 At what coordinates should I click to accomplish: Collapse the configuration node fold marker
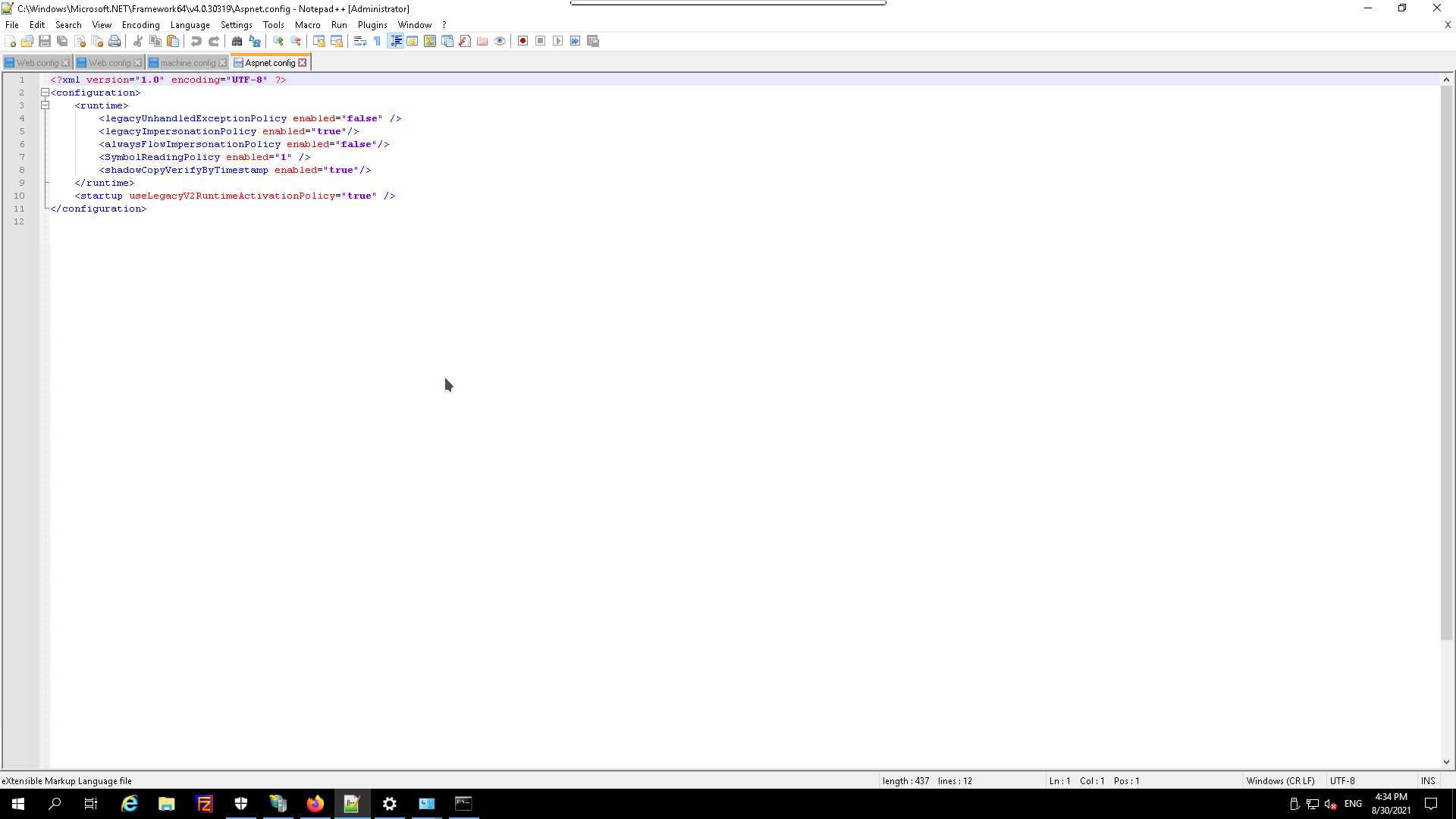(x=45, y=93)
